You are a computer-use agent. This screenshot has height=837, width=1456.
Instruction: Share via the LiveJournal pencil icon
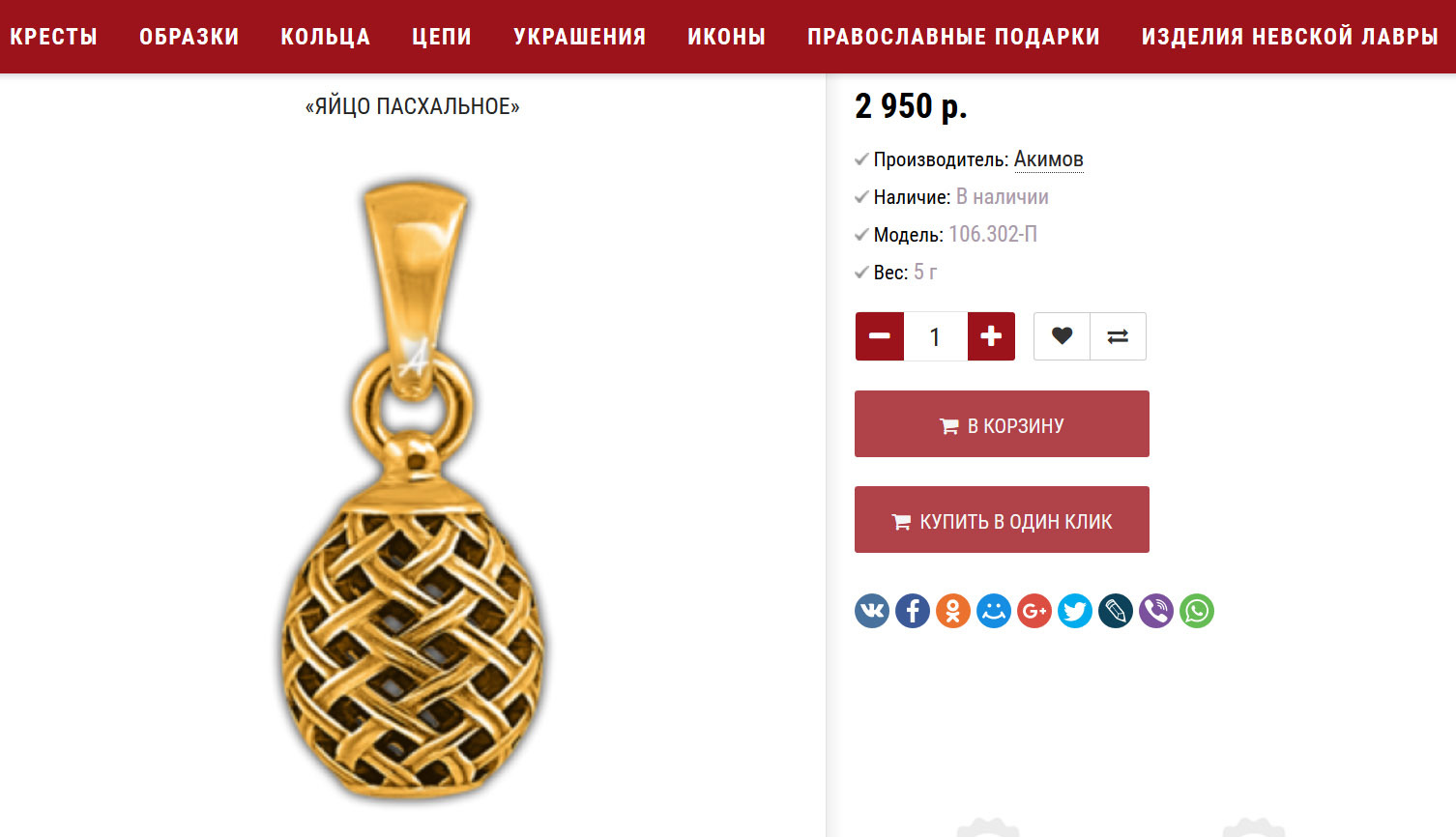pyautogui.click(x=1116, y=611)
